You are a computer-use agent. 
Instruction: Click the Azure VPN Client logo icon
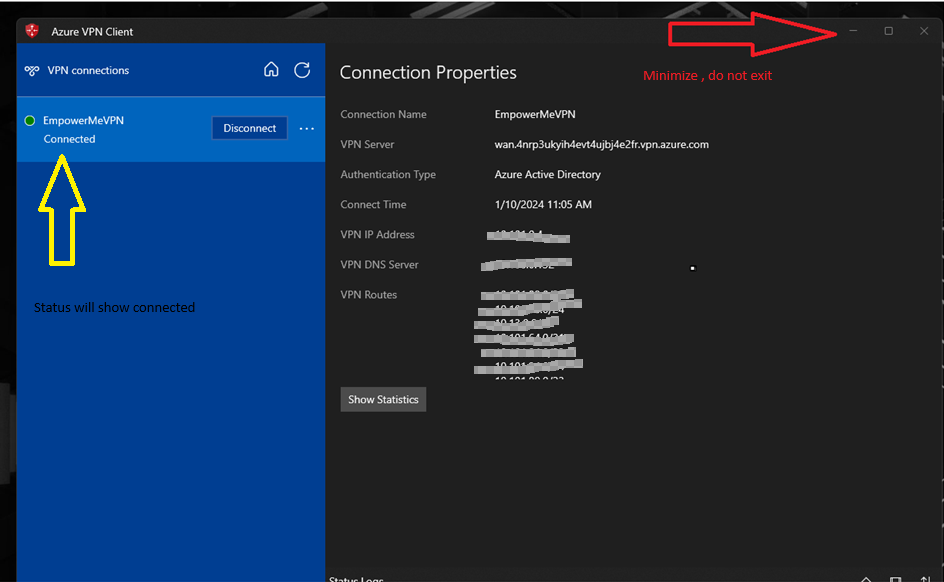click(x=30, y=31)
